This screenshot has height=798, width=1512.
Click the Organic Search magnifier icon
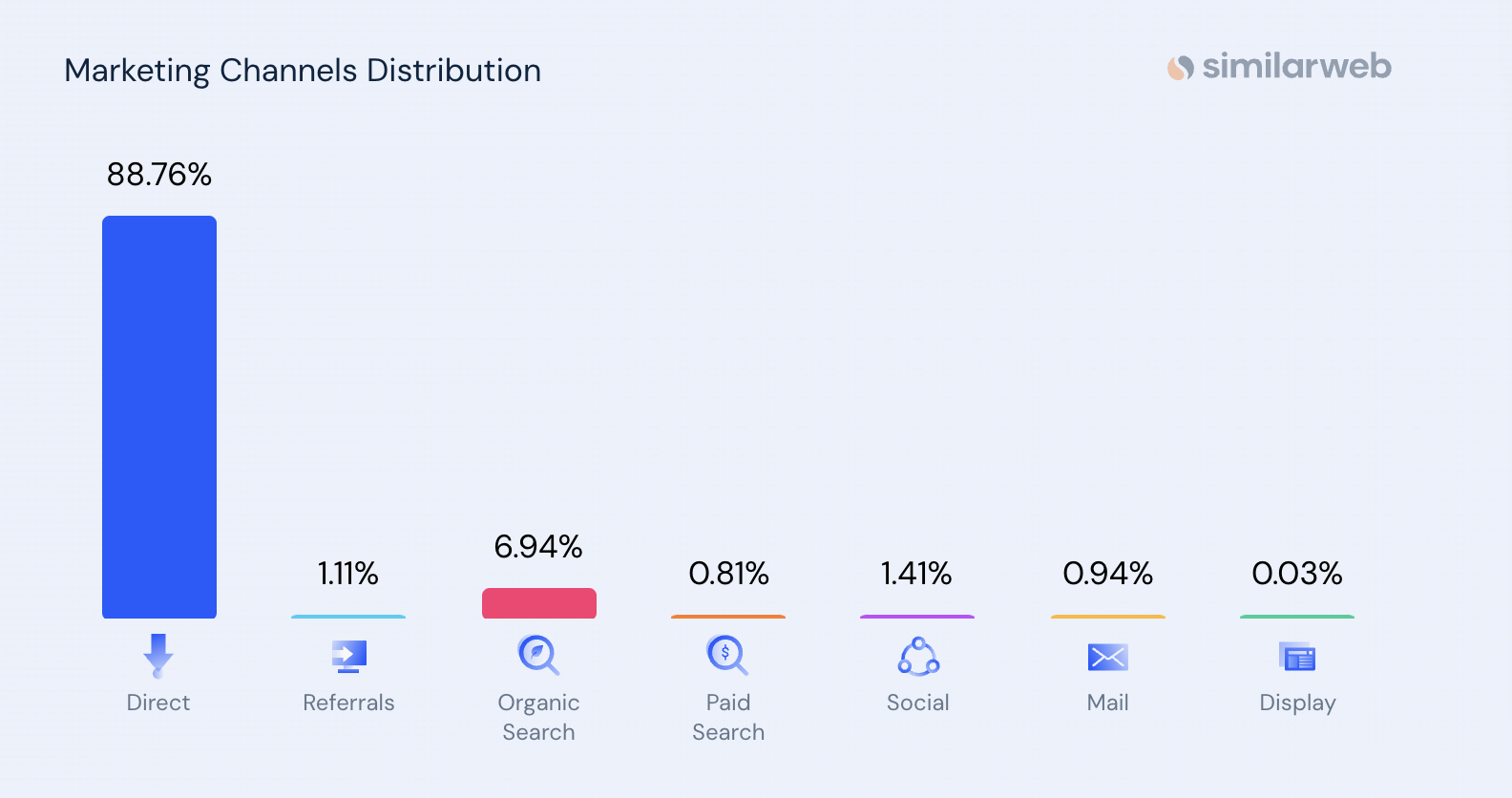[x=538, y=656]
